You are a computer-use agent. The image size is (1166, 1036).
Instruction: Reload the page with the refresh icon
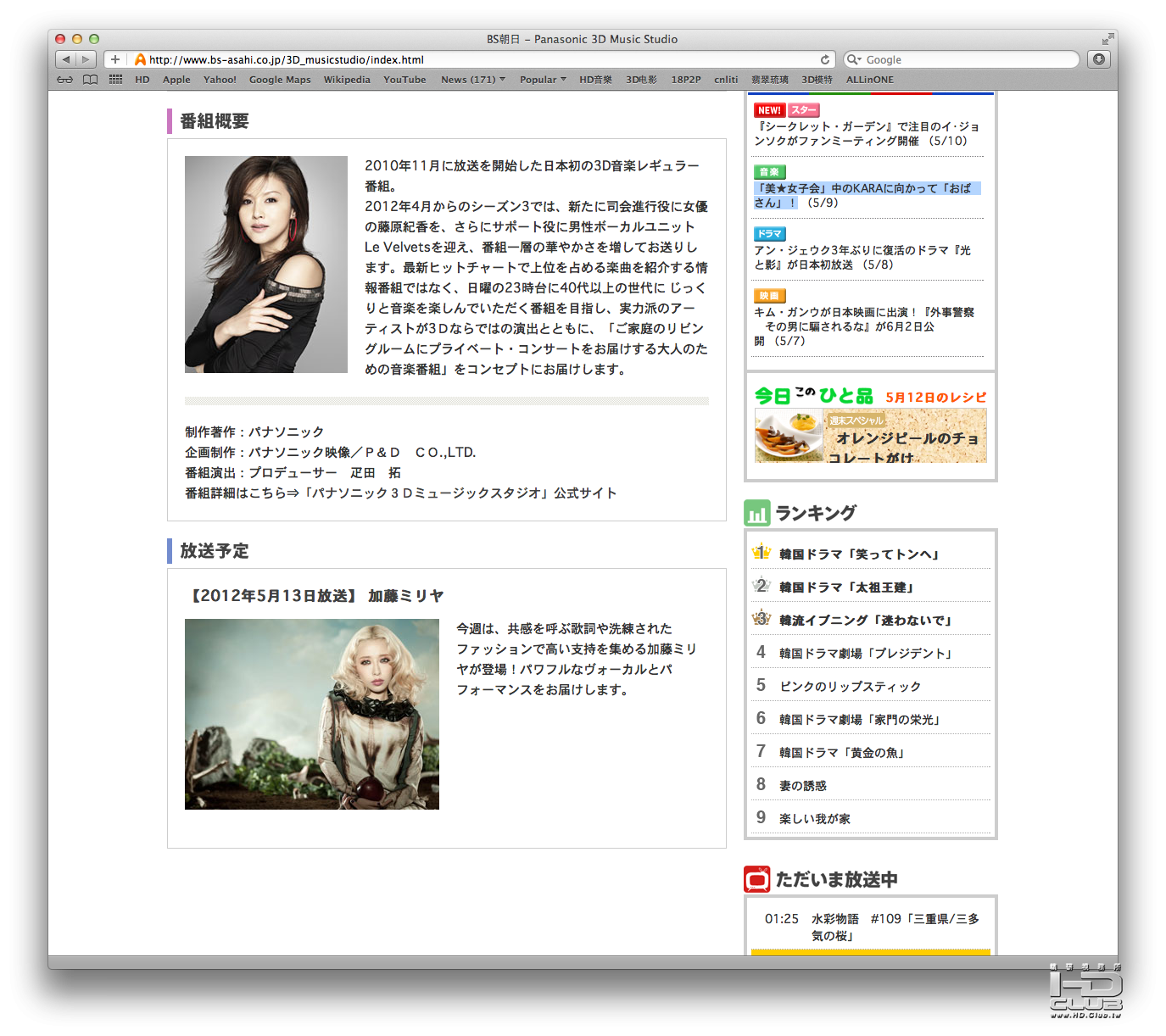[x=824, y=59]
